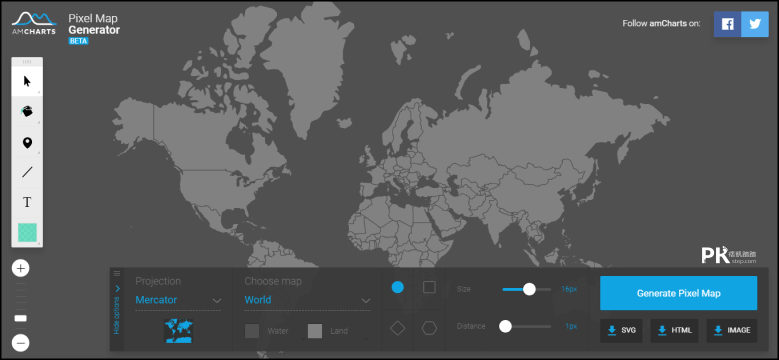Click the Size slider handle
This screenshot has width=779, height=360.
coord(529,289)
